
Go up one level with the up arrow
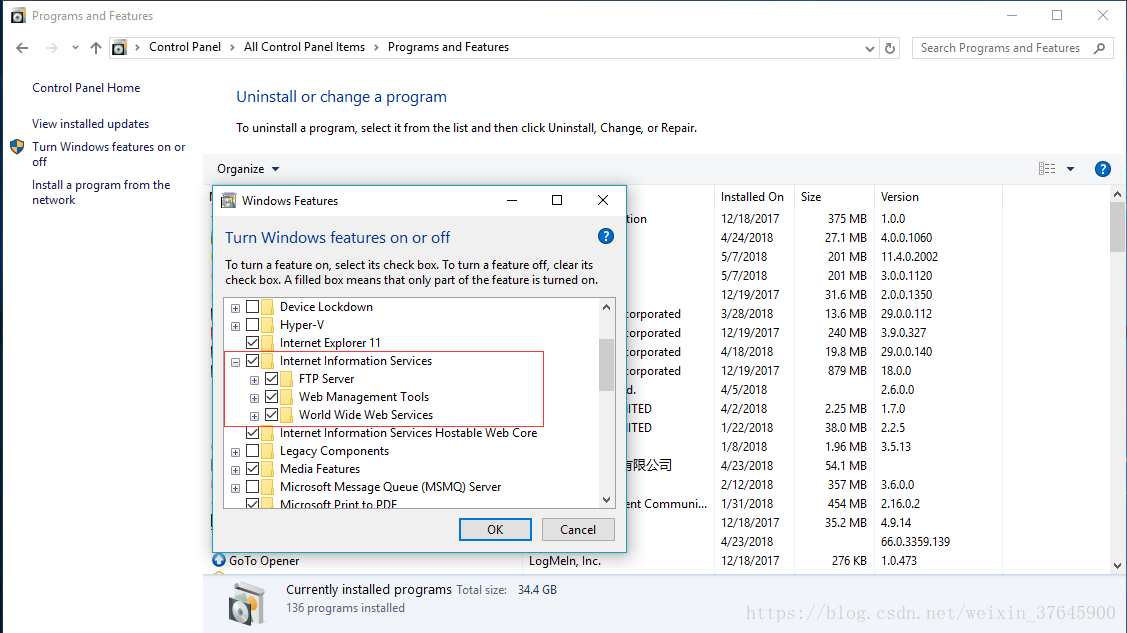tap(96, 48)
